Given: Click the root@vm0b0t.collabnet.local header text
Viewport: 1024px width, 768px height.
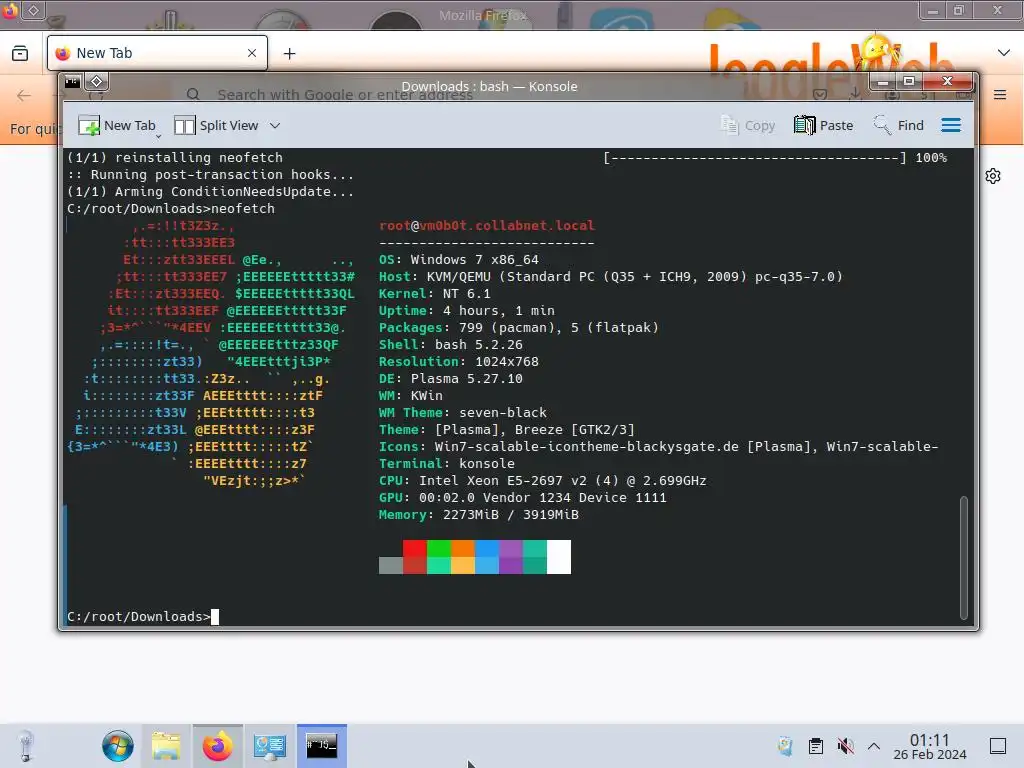Looking at the screenshot, I should coord(487,225).
